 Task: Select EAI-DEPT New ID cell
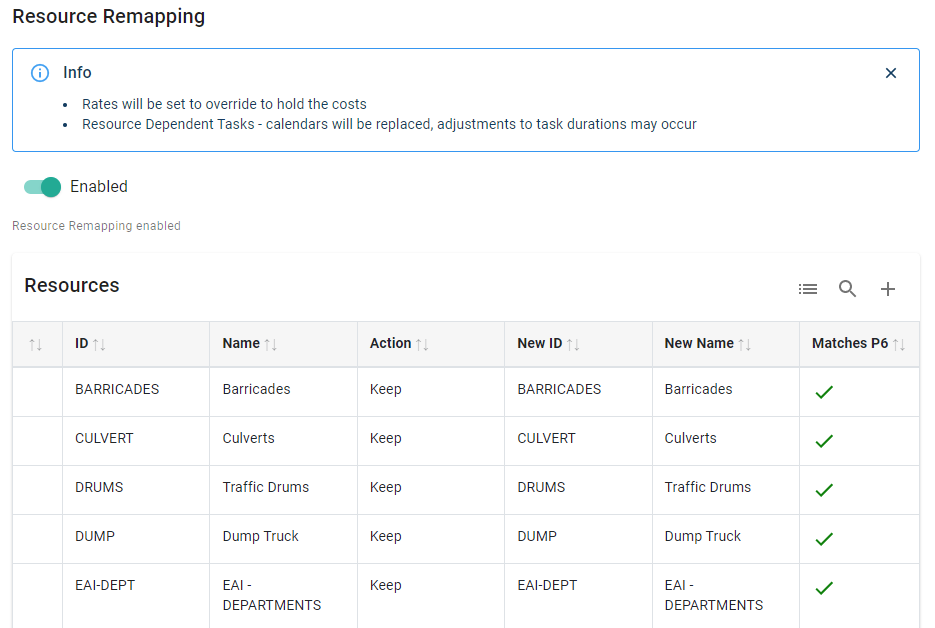click(x=547, y=585)
